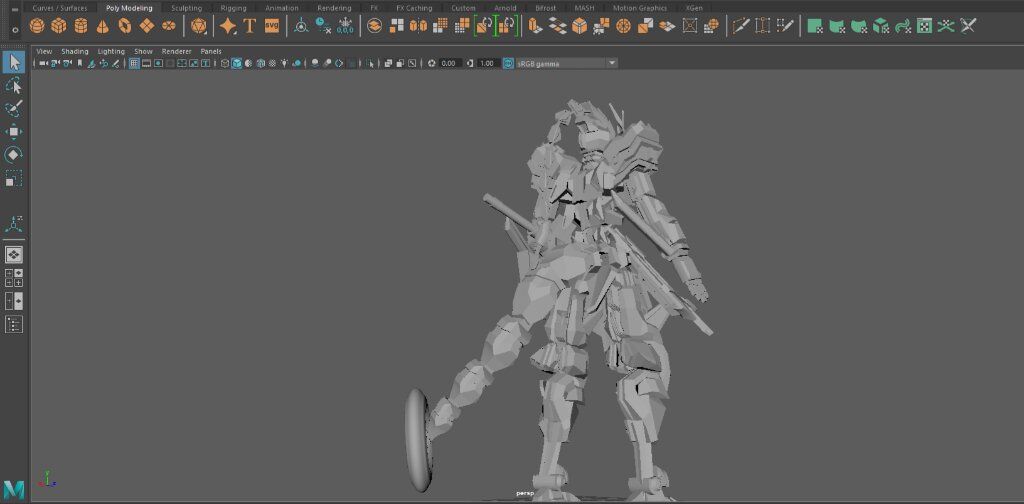The height and width of the screenshot is (504, 1024).
Task: Create a polygon cone from shelf
Action: coord(103,26)
